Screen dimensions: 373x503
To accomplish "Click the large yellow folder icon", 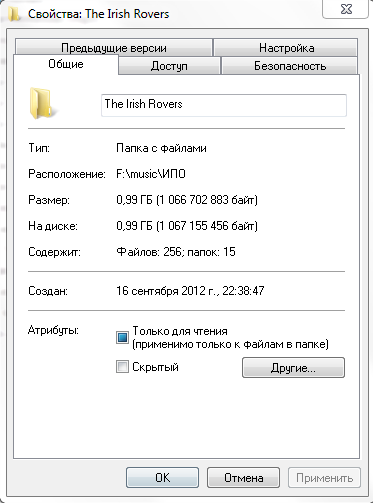I will [41, 103].
